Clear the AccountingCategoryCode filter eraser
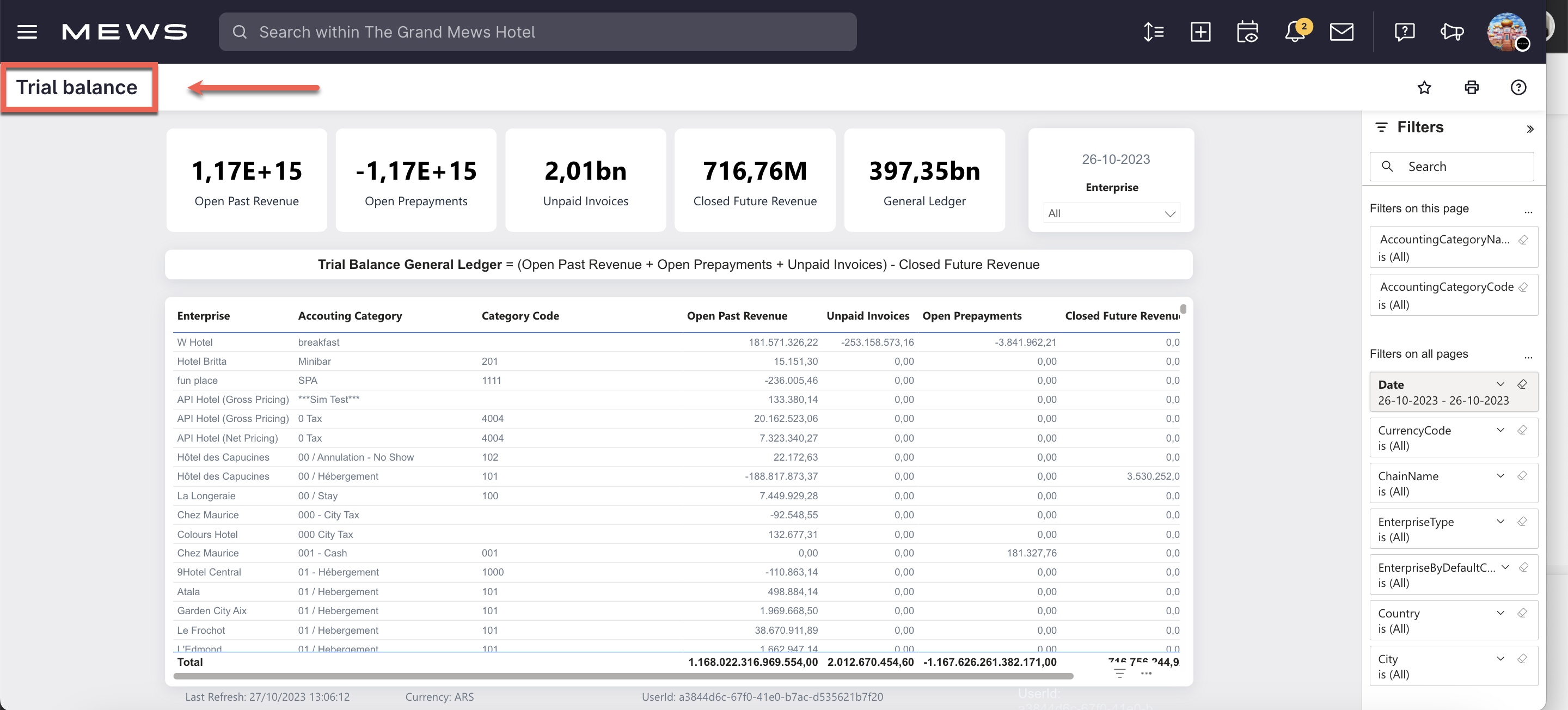This screenshot has height=710, width=1568. coord(1523,286)
